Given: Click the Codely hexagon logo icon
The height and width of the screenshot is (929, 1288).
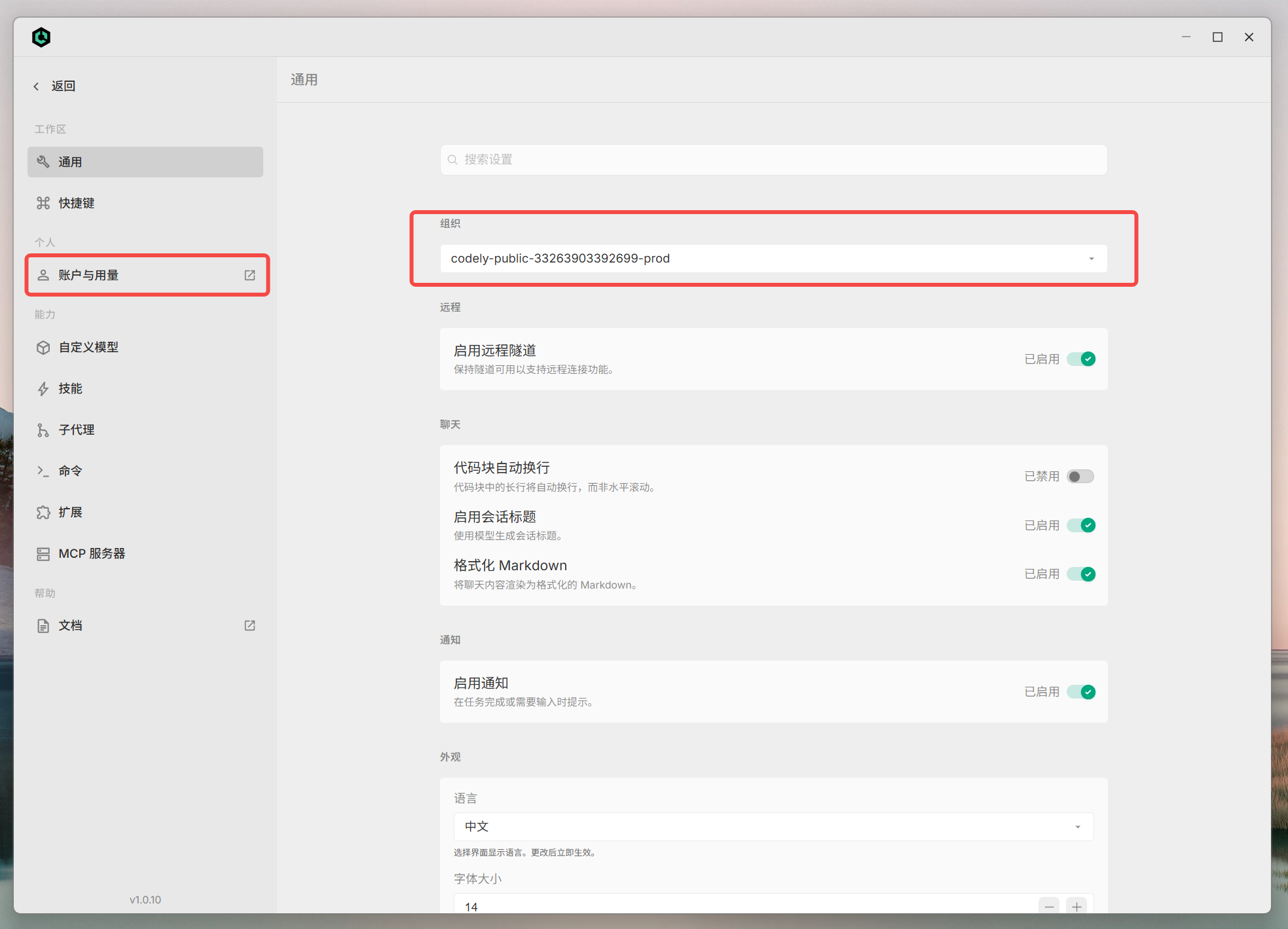Looking at the screenshot, I should pyautogui.click(x=41, y=37).
